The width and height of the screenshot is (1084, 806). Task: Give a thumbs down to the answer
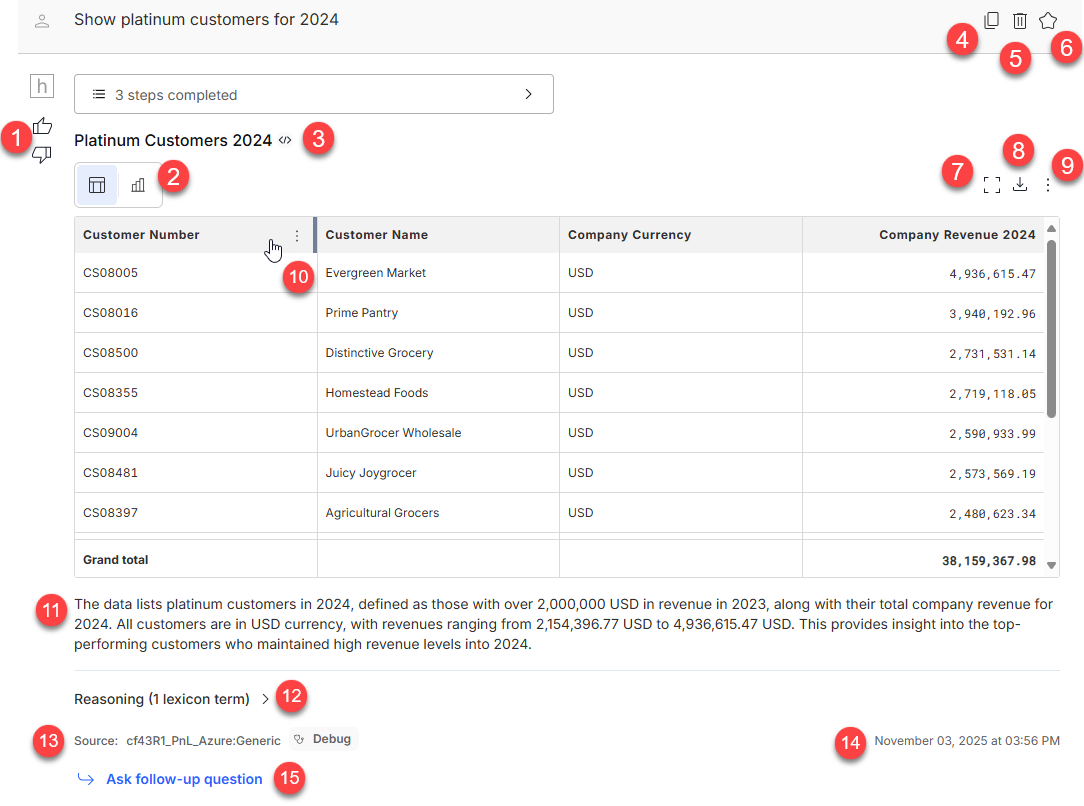(41, 155)
